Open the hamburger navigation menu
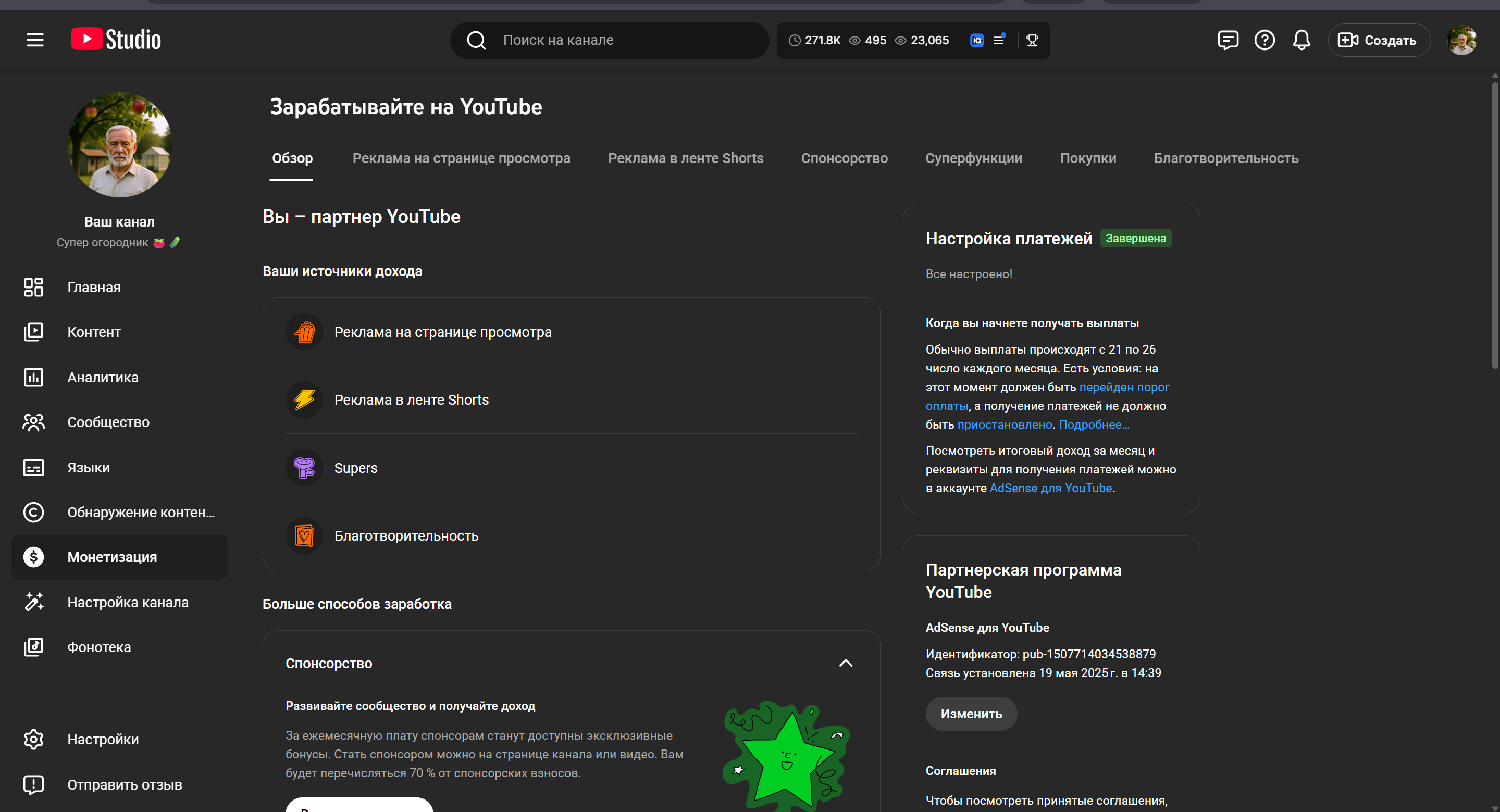This screenshot has width=1500, height=812. click(x=35, y=40)
